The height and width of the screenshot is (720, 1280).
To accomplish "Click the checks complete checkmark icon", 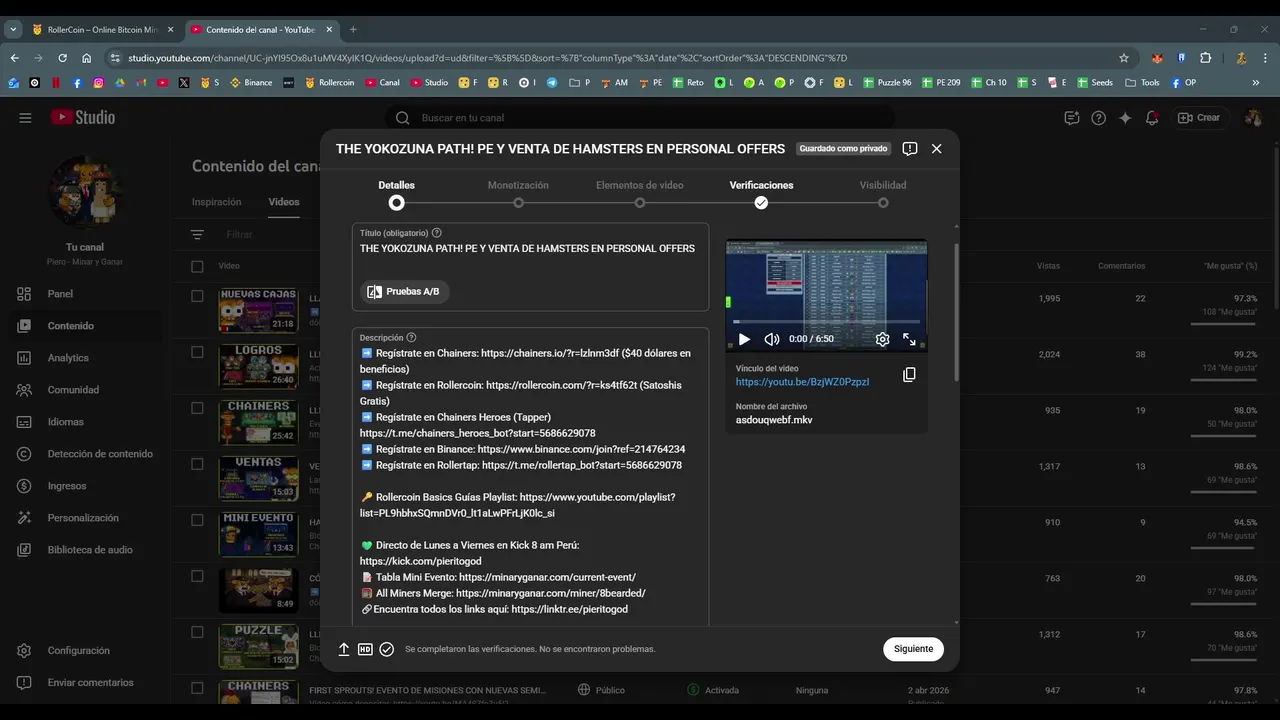I will tap(387, 649).
